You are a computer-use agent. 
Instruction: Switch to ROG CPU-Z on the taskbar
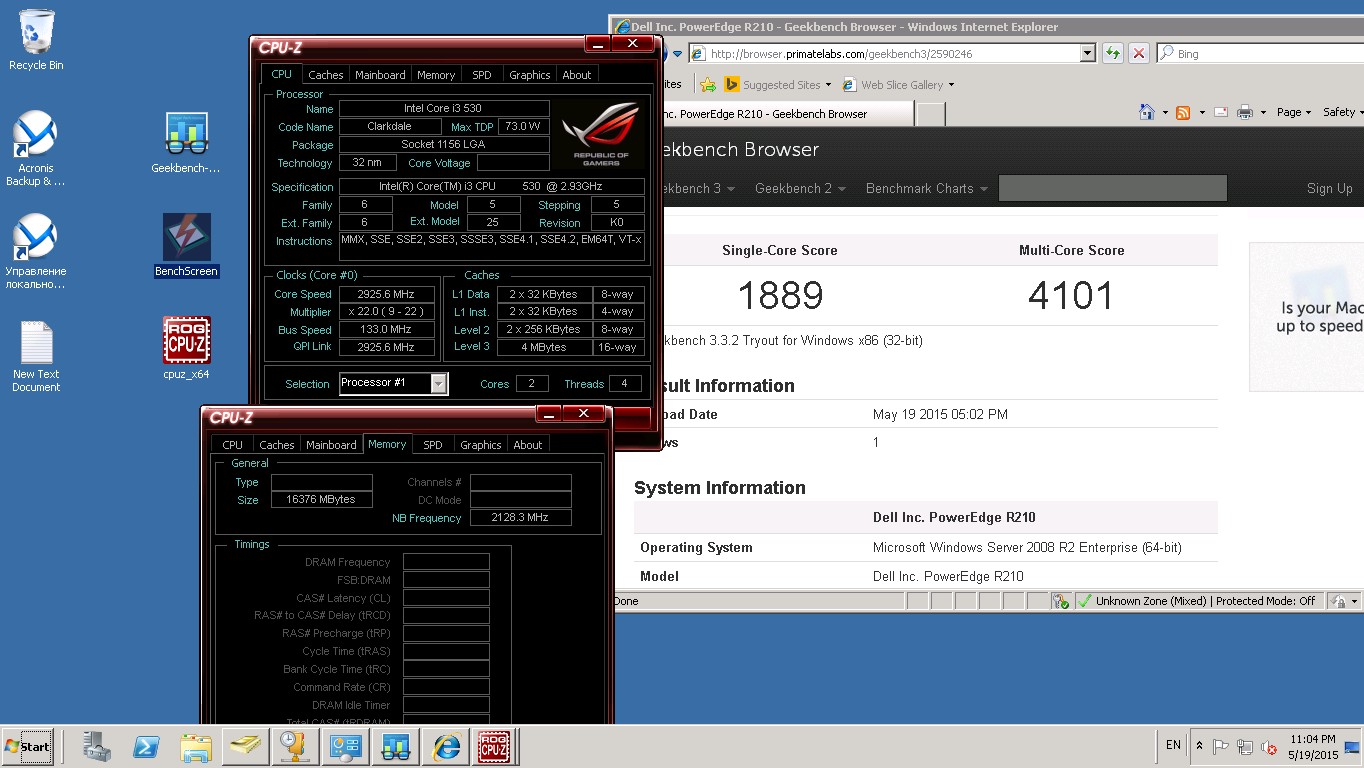[495, 746]
